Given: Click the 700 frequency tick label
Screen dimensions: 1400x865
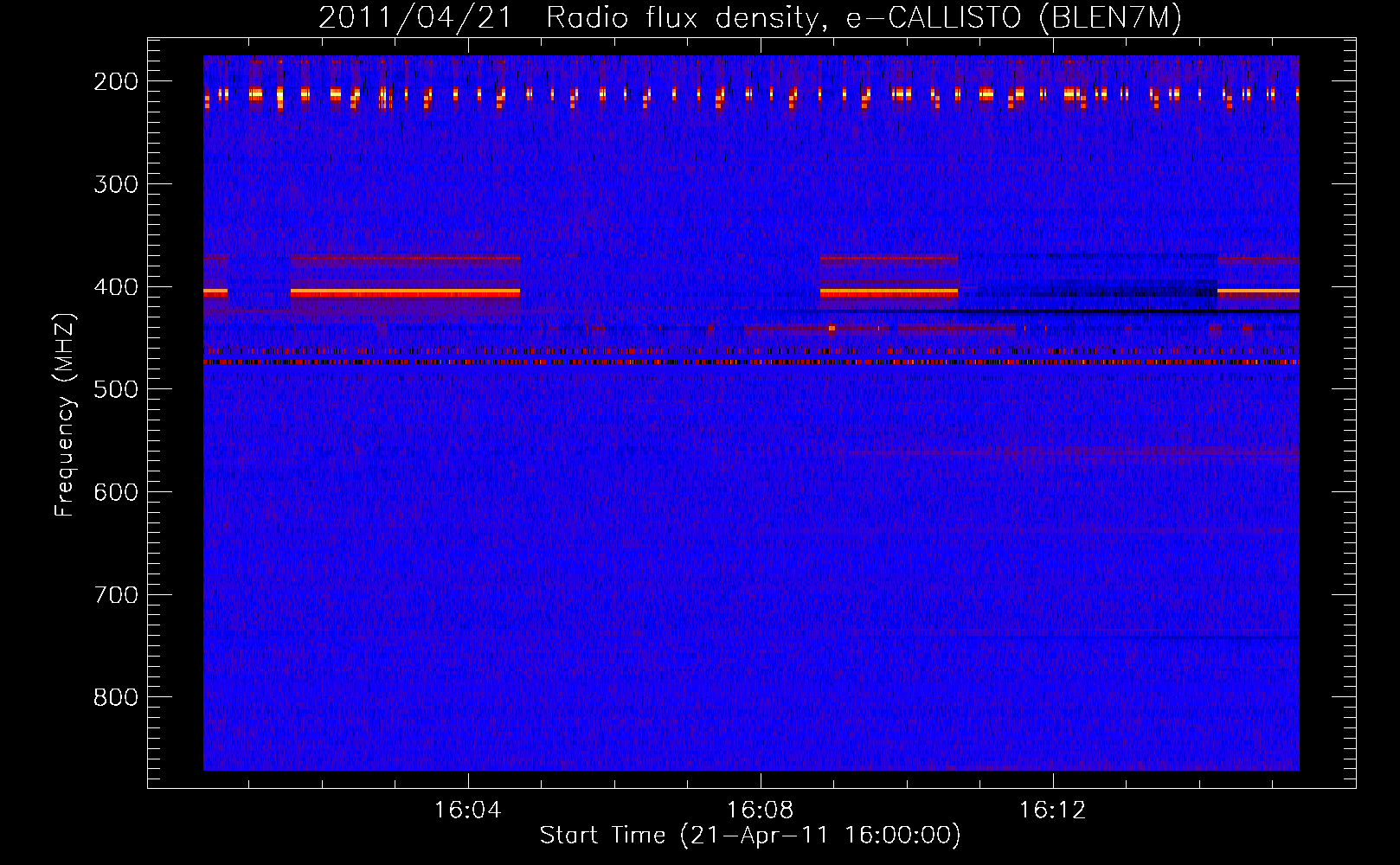Looking at the screenshot, I should (116, 595).
